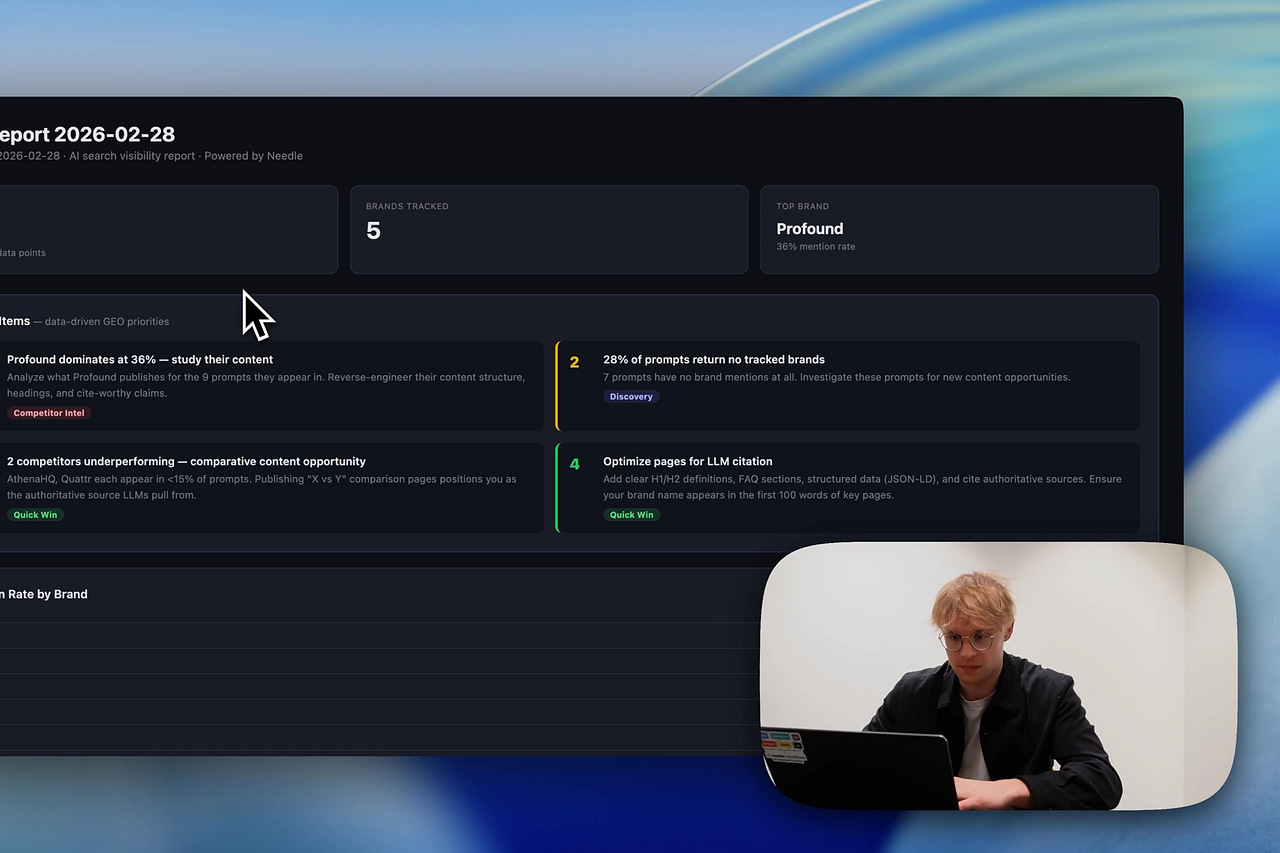The width and height of the screenshot is (1280, 853).
Task: Click 'Analyze what Profound publishes' description
Action: pyautogui.click(x=266, y=385)
